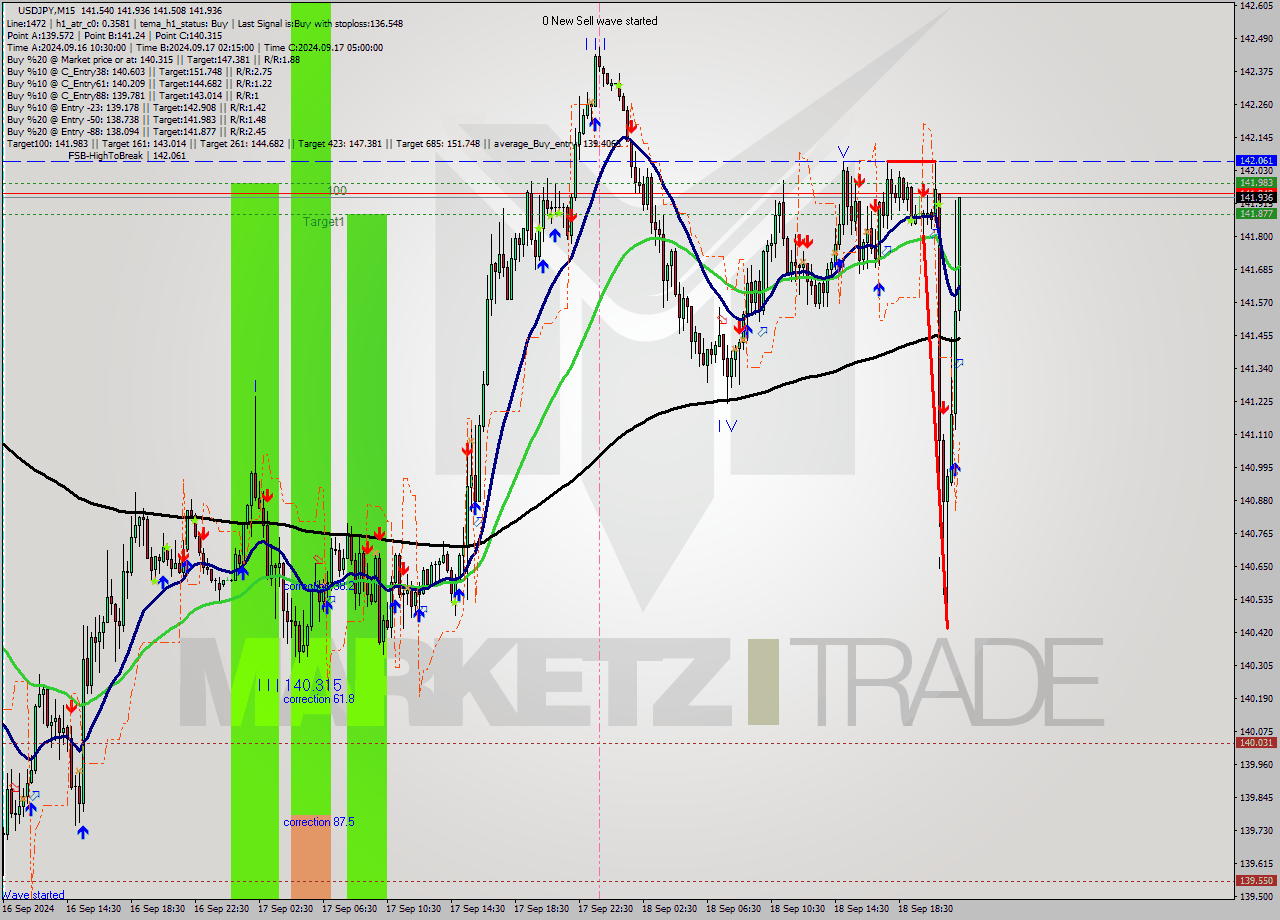Select the 'V' wave label
This screenshot has height=920, width=1280.
tap(844, 152)
